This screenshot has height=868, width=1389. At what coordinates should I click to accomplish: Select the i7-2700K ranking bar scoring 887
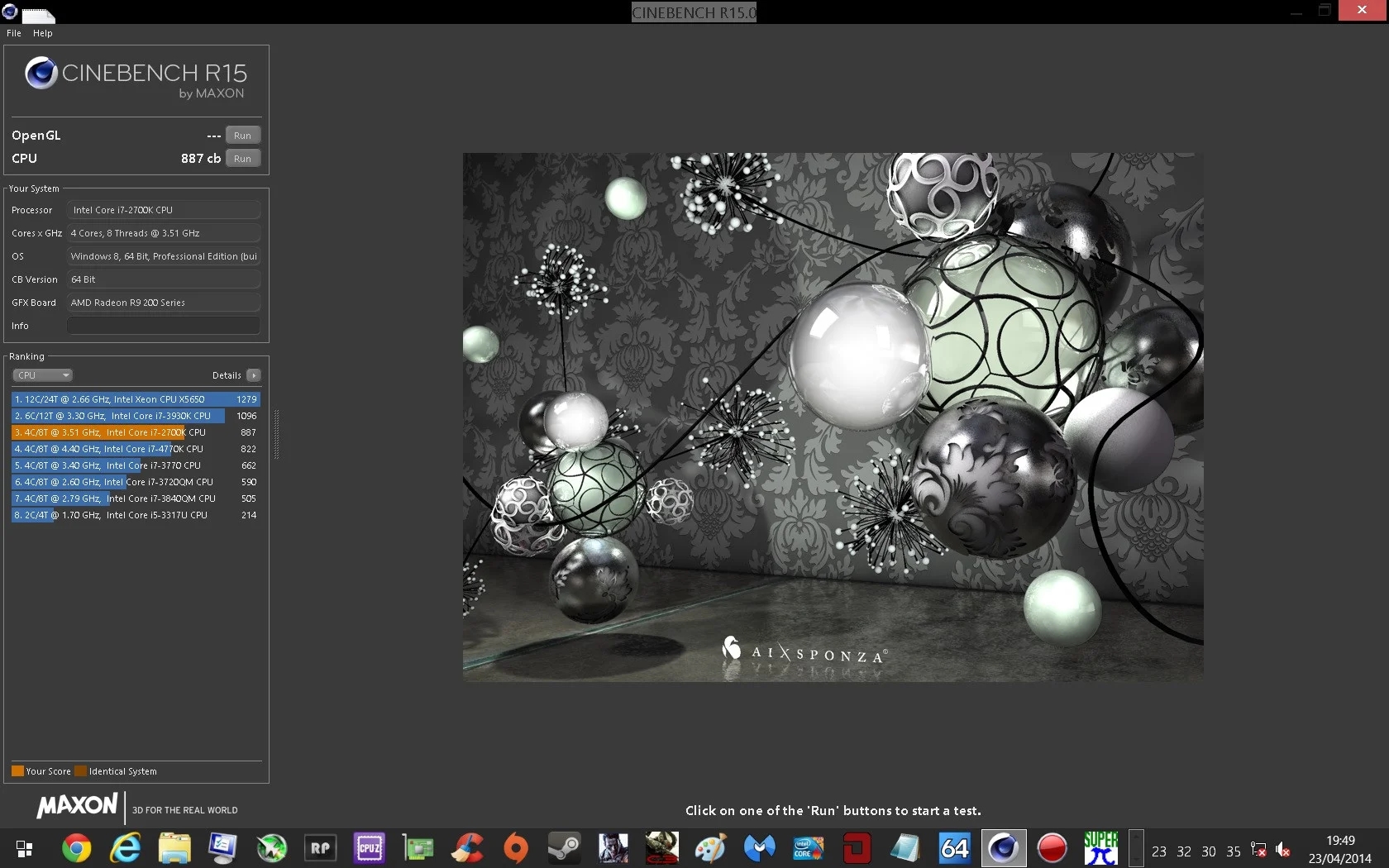click(x=136, y=432)
